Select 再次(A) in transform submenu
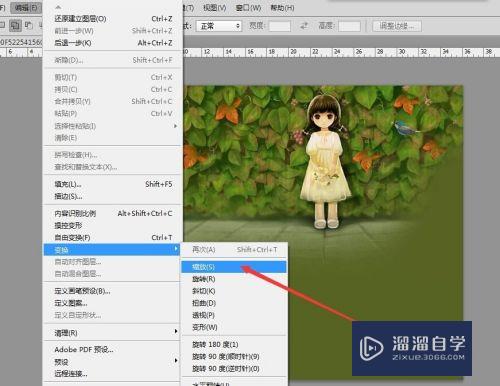 (234, 249)
